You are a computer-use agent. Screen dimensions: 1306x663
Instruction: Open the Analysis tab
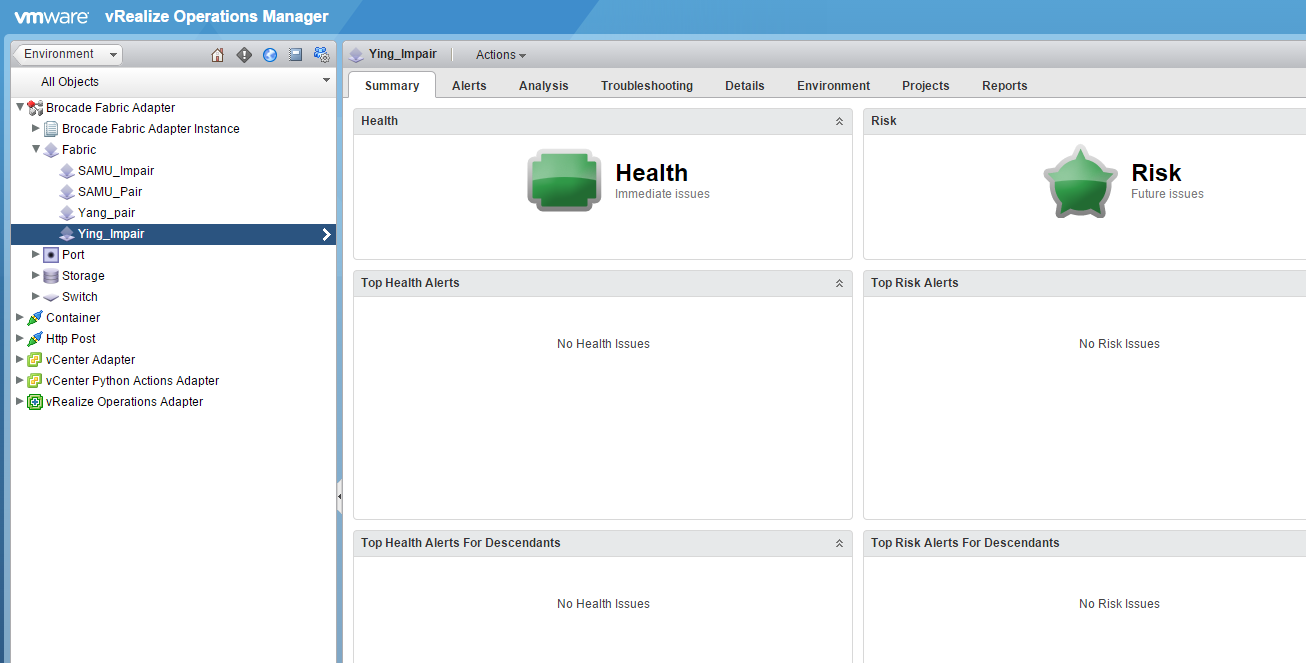tap(543, 86)
